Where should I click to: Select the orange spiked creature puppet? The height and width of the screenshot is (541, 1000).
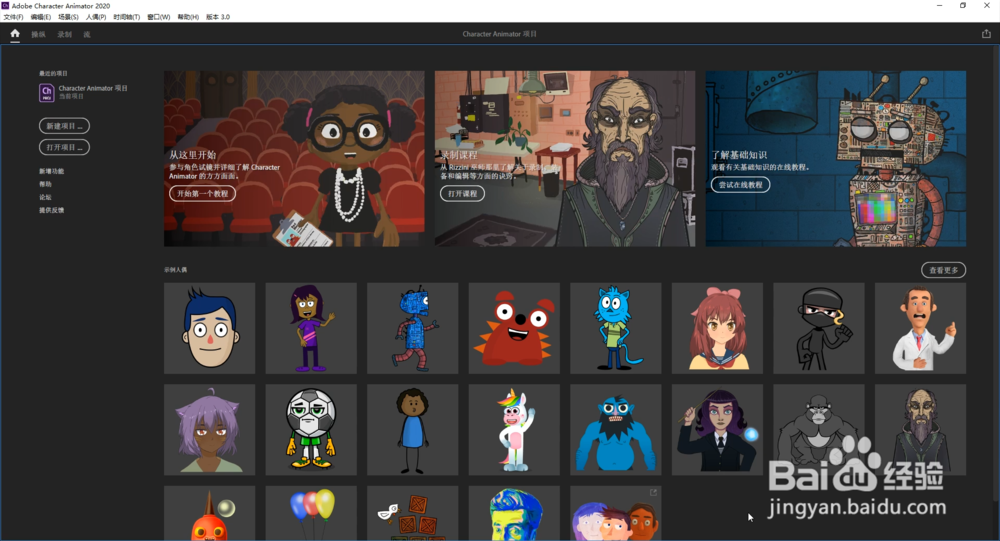(x=209, y=514)
